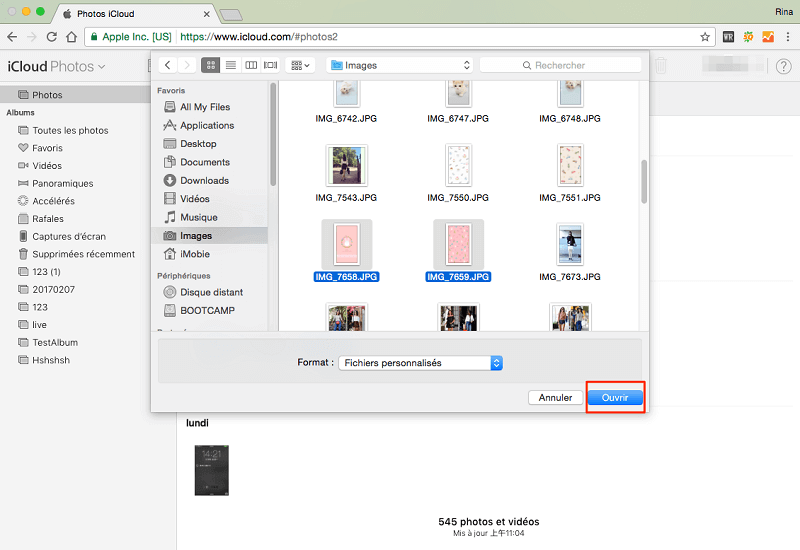Select the IMG_7551.JPG thumbnail
The image size is (800, 550).
(x=570, y=165)
